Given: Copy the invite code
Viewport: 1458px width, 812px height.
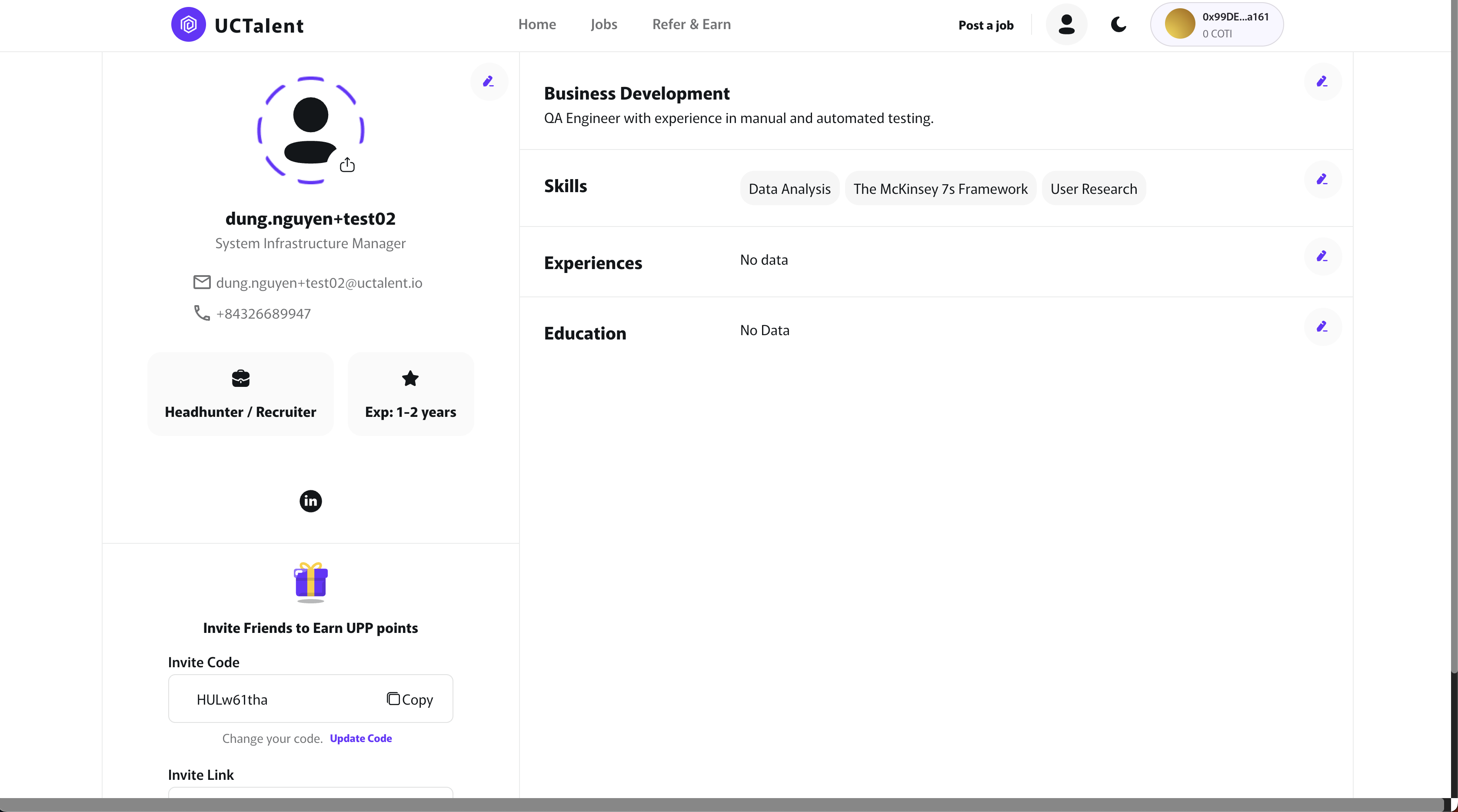Looking at the screenshot, I should (410, 699).
